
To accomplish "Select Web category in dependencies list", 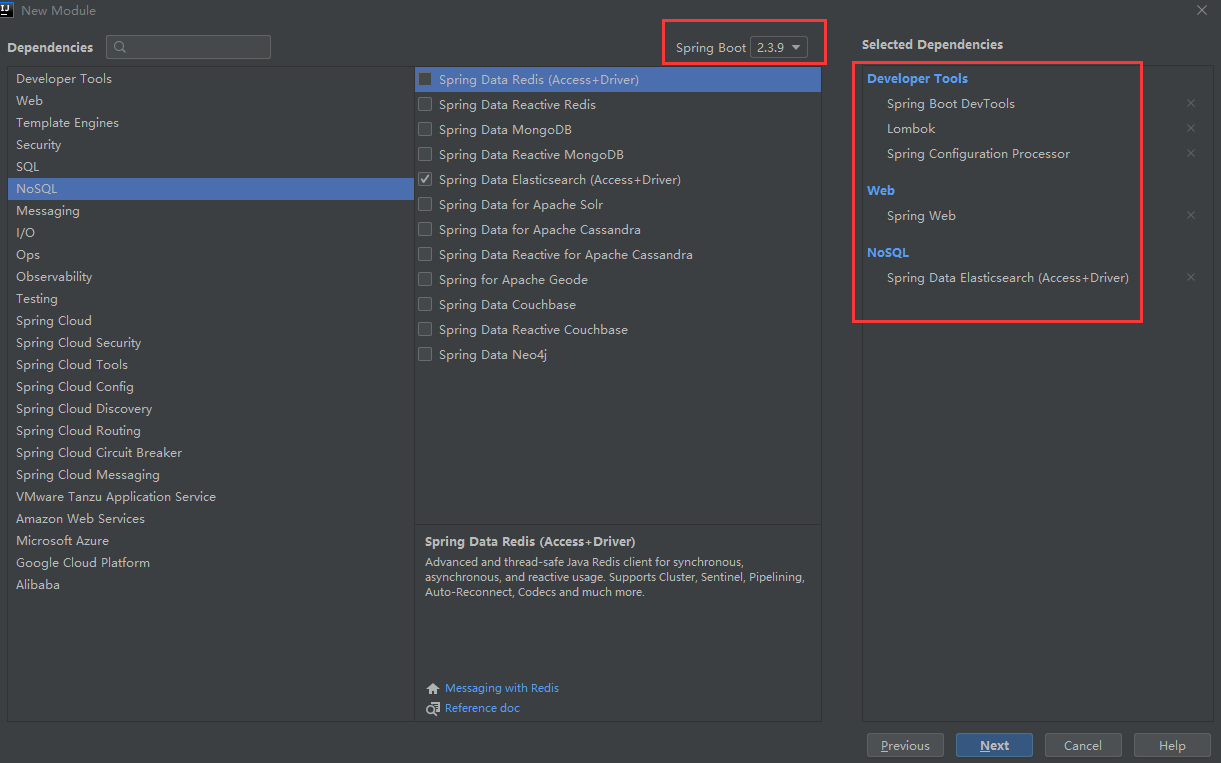I will point(211,100).
